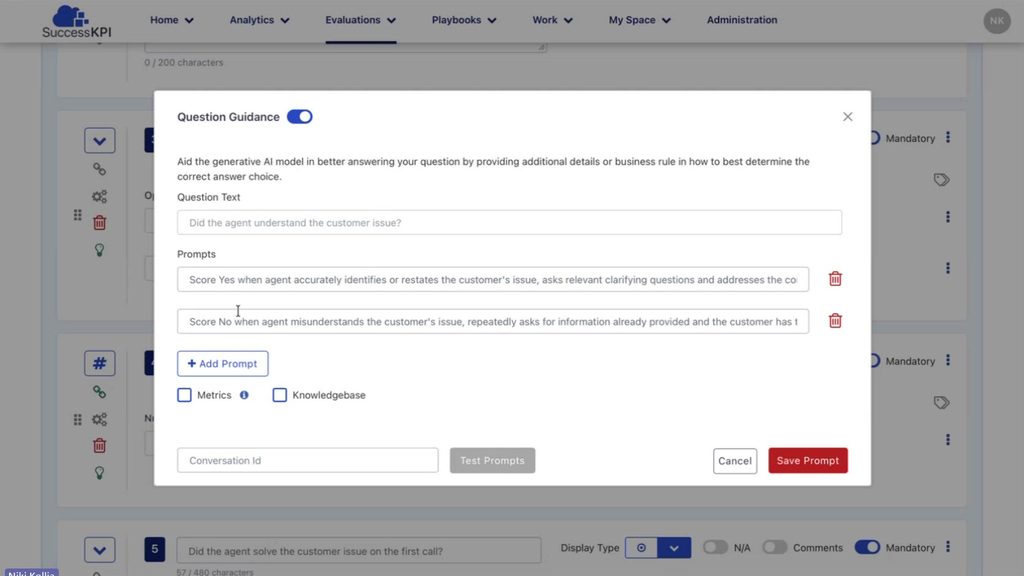Delete question 4 with the trash icon
This screenshot has height=576, width=1024.
coord(99,445)
